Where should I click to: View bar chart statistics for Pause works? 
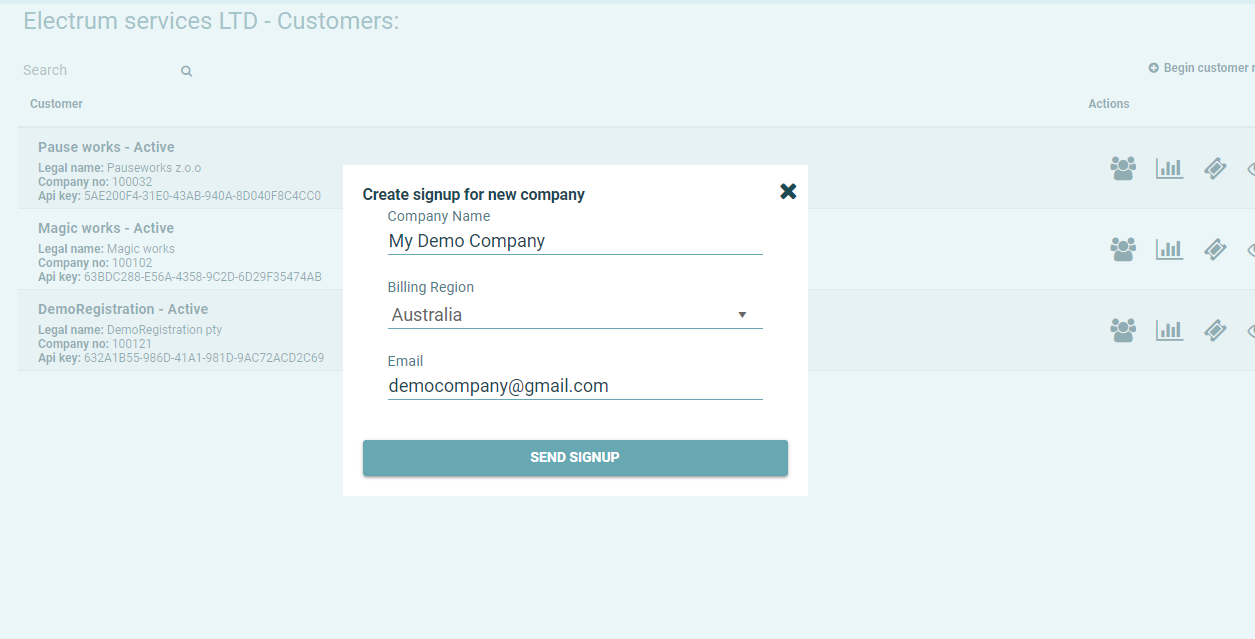click(1169, 168)
